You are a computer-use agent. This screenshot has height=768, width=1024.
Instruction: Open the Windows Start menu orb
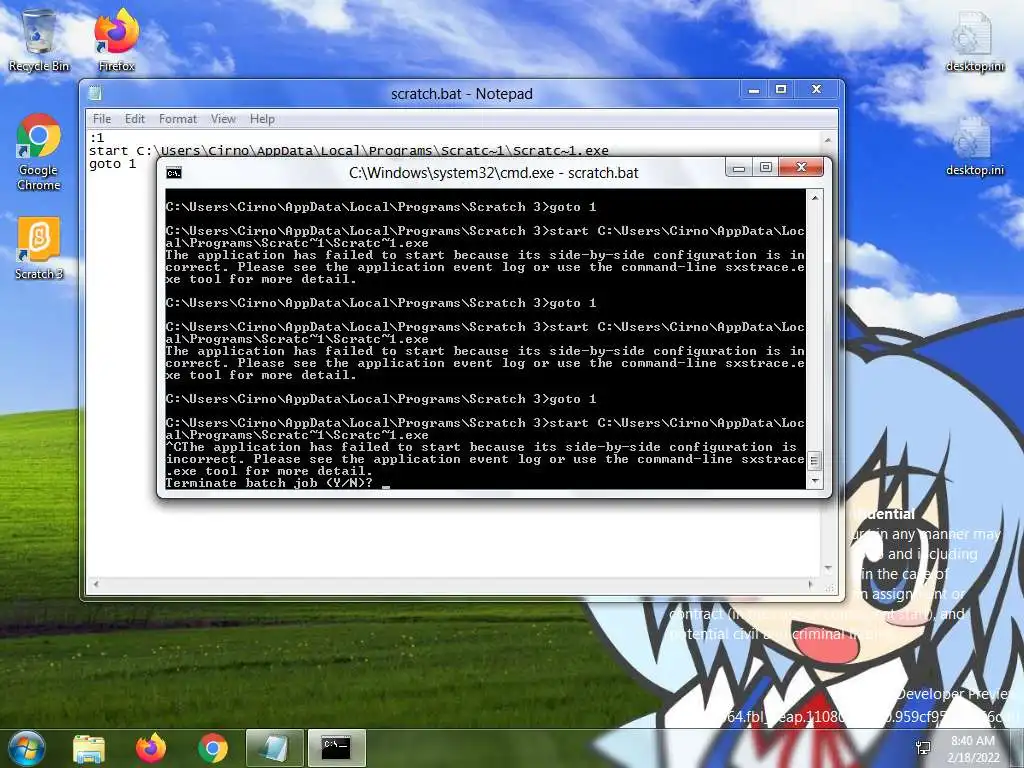coord(26,748)
